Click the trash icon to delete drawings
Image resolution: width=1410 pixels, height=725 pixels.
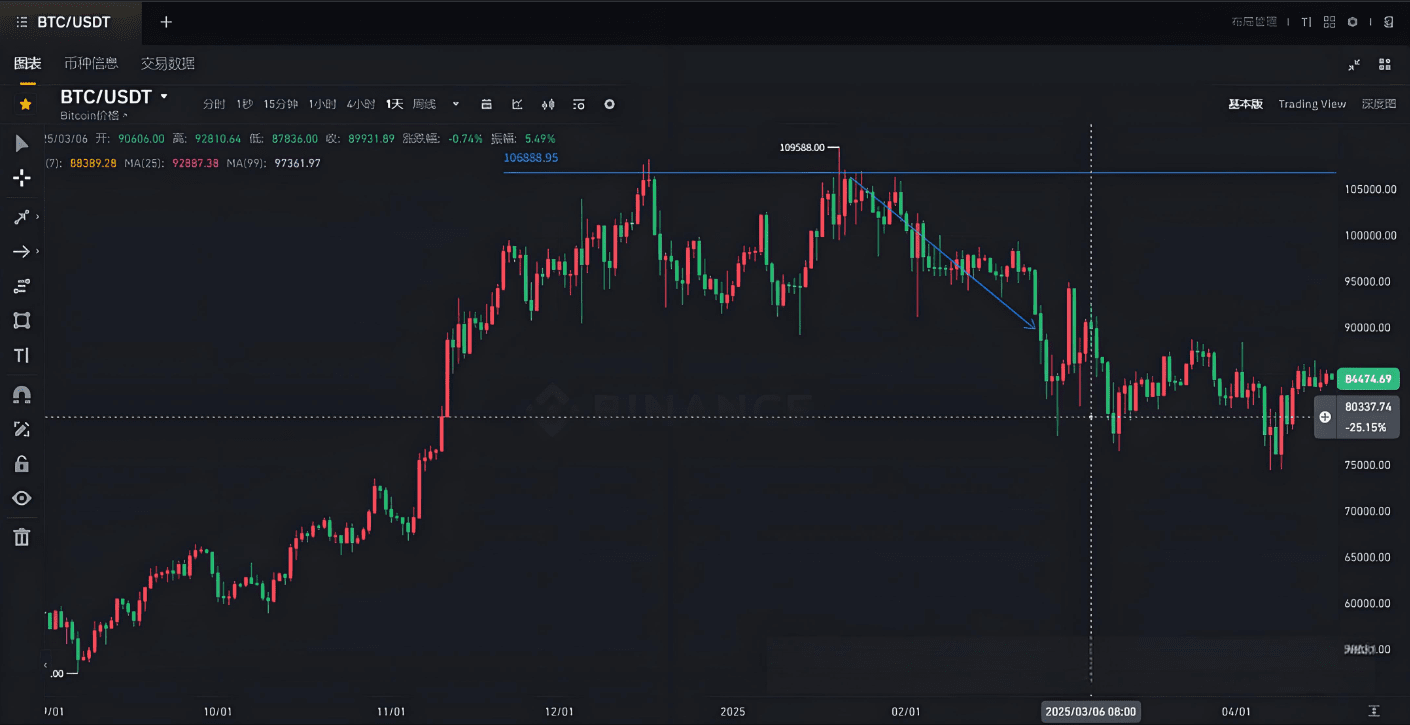pyautogui.click(x=22, y=538)
